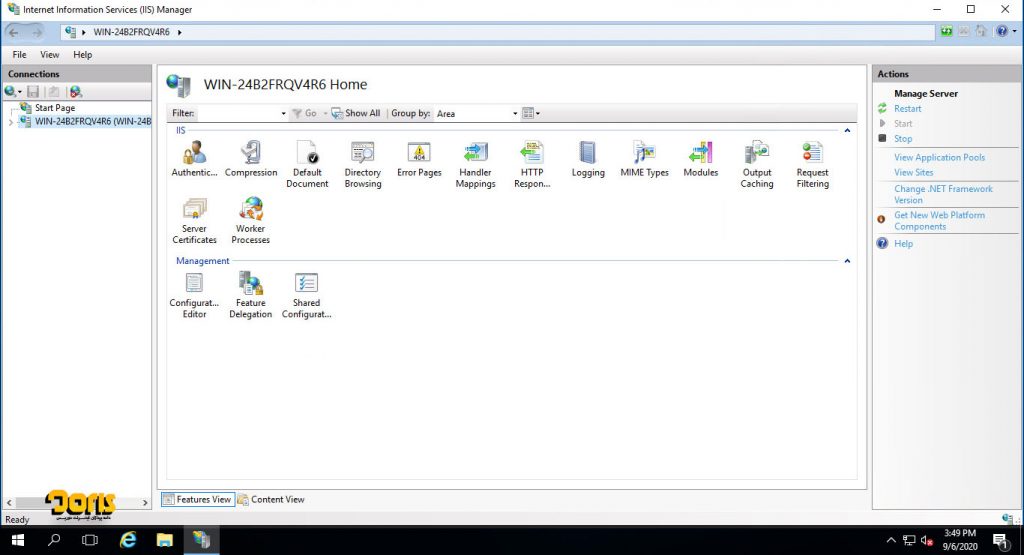Open Feature Delegation
The image size is (1024, 555).
click(x=251, y=295)
